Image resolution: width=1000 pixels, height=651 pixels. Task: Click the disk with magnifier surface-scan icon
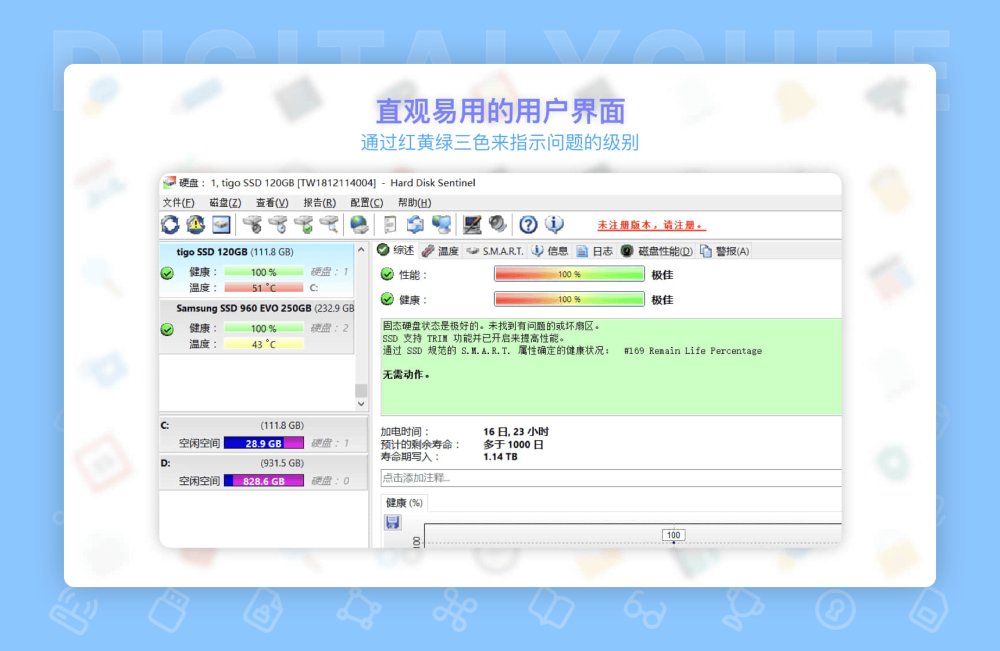[x=329, y=224]
